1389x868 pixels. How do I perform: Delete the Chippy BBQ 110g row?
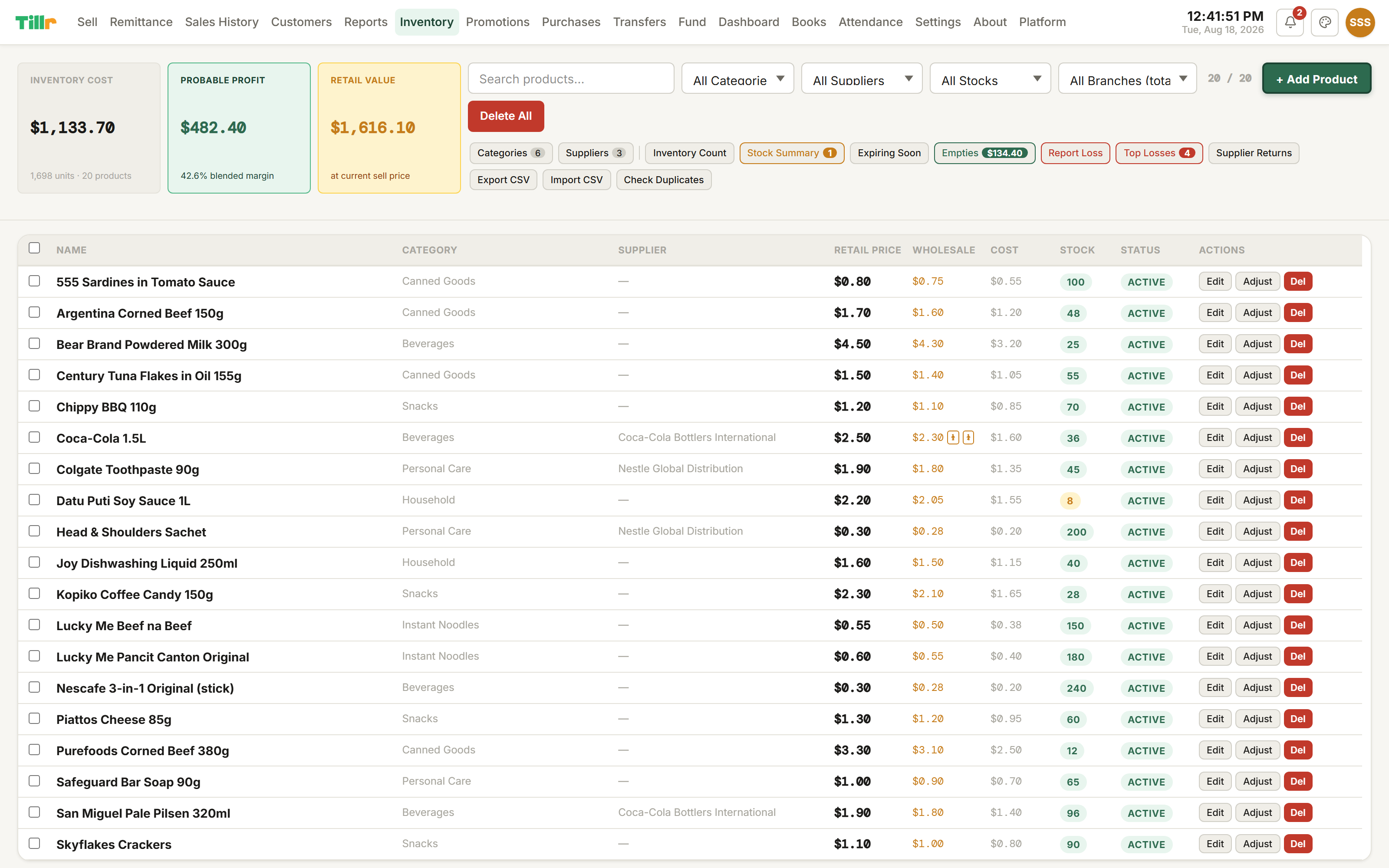point(1298,407)
